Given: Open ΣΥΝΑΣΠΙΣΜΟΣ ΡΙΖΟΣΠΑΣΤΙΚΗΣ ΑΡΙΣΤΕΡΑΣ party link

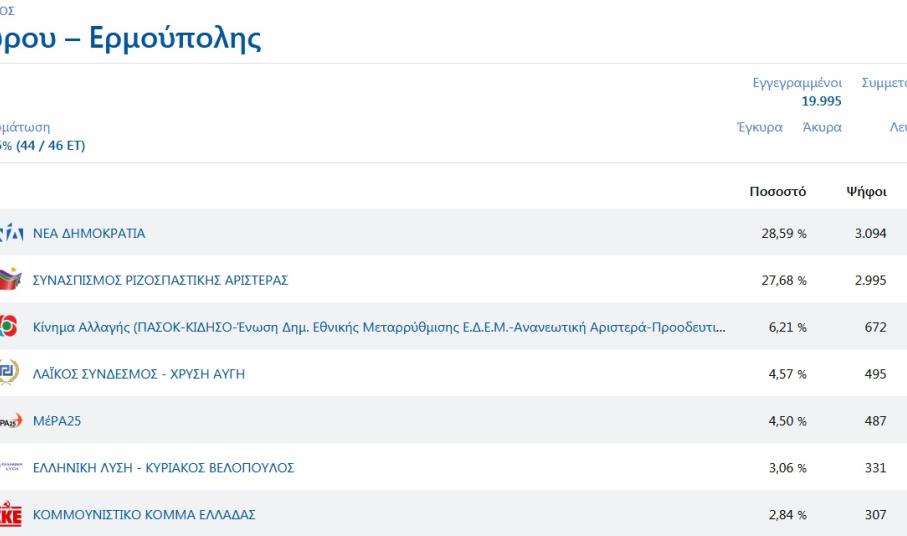Looking at the screenshot, I should click(160, 280).
